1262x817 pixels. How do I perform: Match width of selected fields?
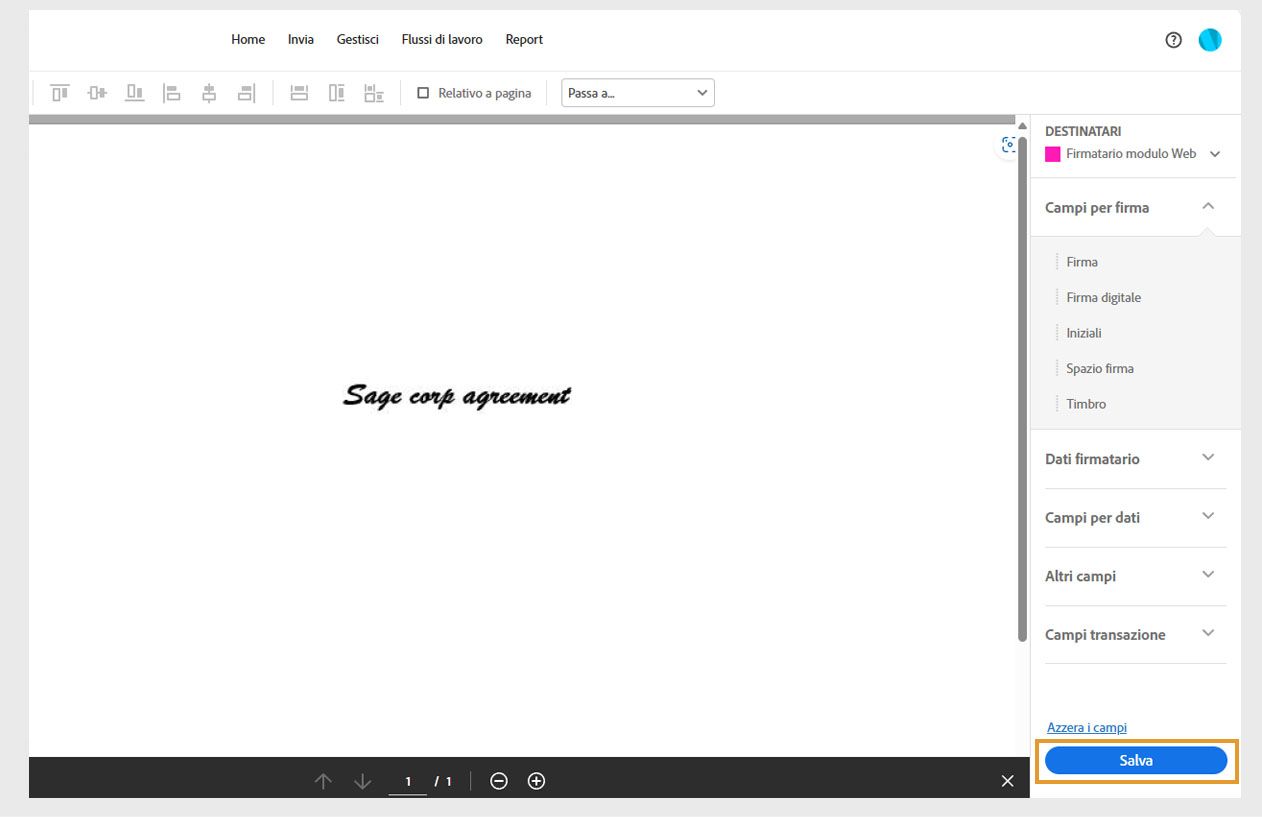click(299, 93)
